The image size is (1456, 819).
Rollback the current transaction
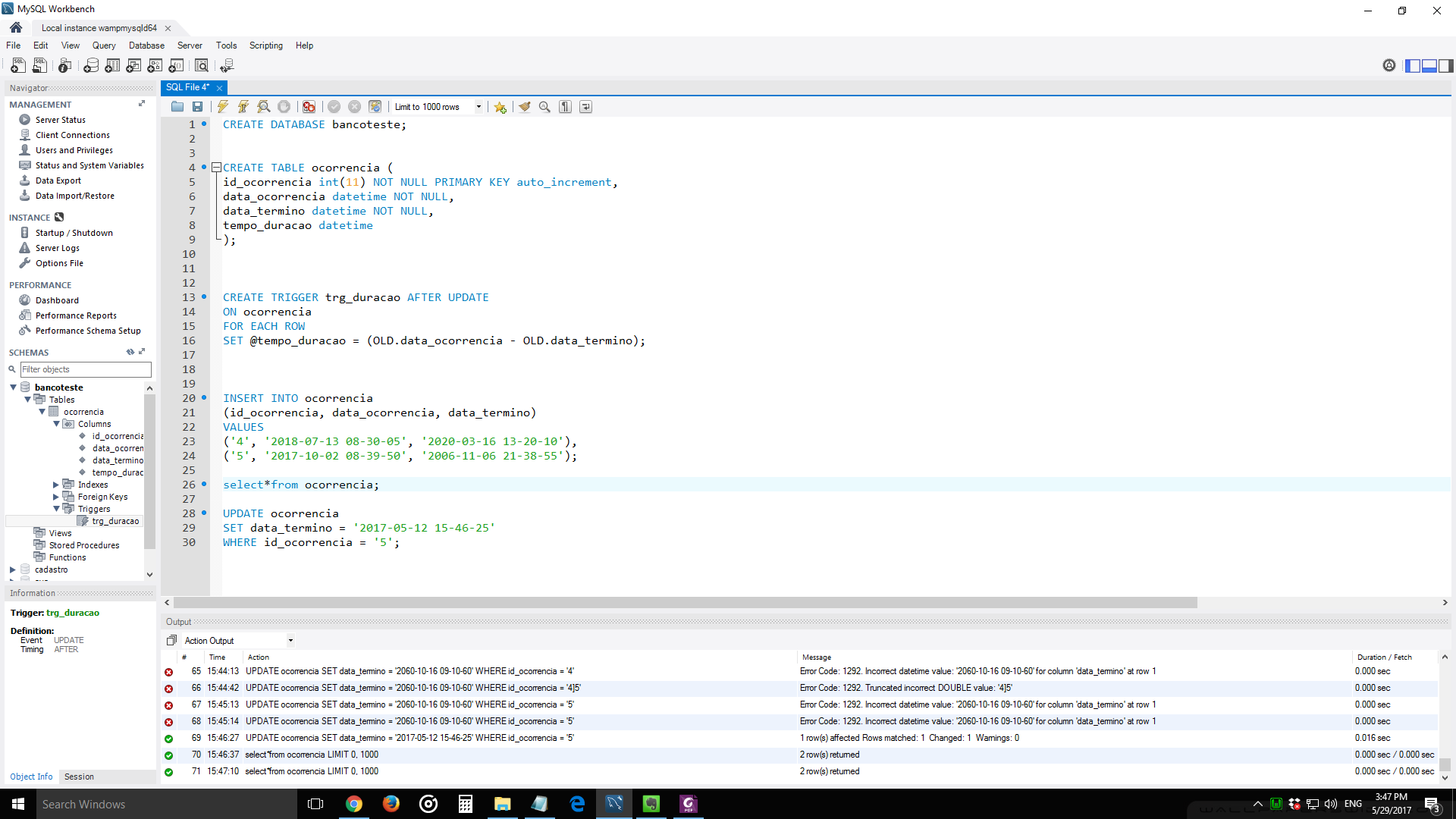(354, 107)
